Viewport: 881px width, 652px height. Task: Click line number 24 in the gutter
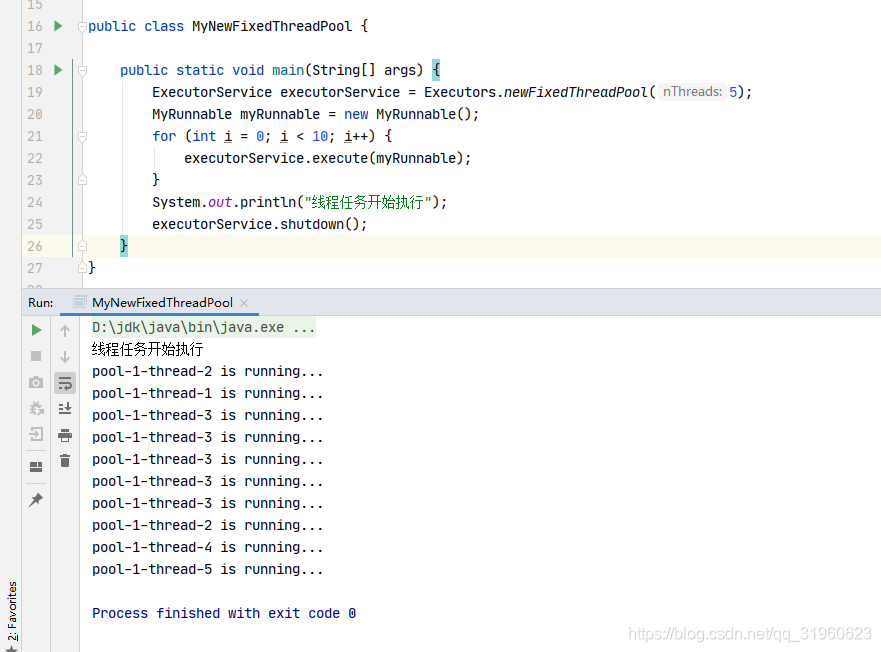pos(35,202)
